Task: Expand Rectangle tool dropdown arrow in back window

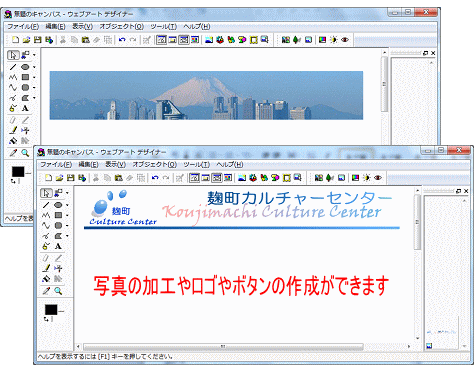Action: click(x=34, y=77)
